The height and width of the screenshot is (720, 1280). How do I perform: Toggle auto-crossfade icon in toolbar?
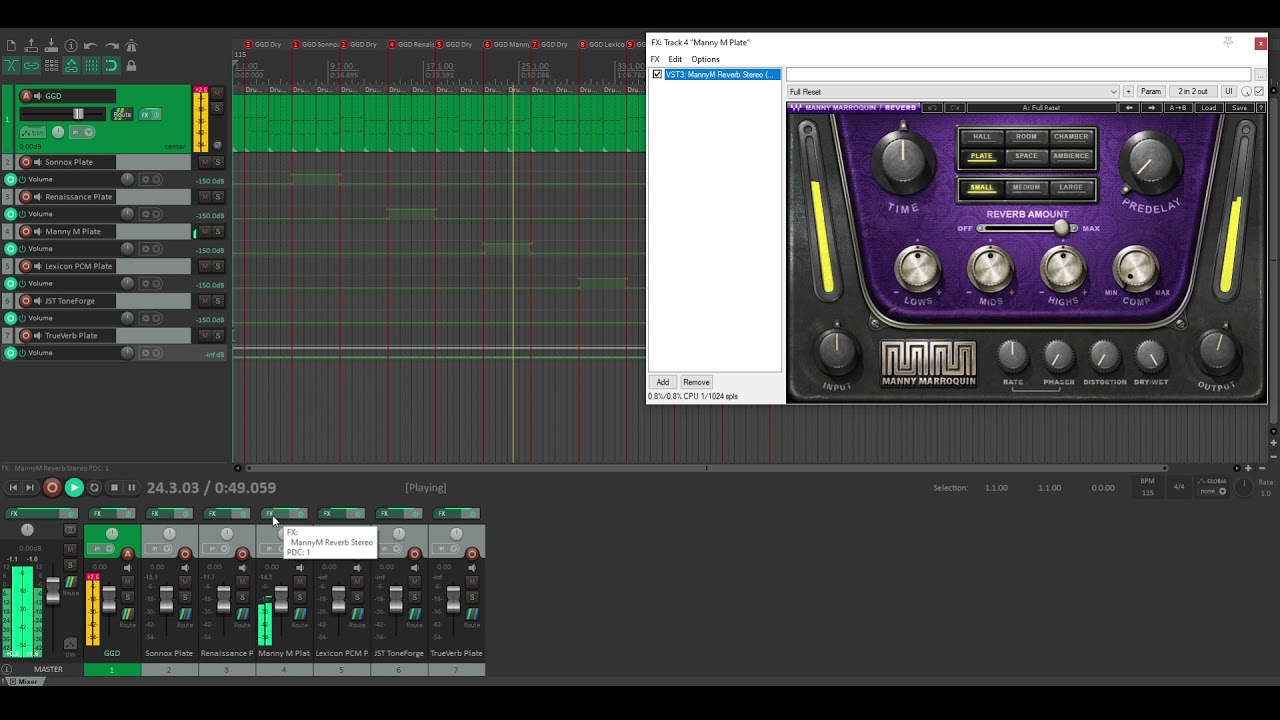11,66
